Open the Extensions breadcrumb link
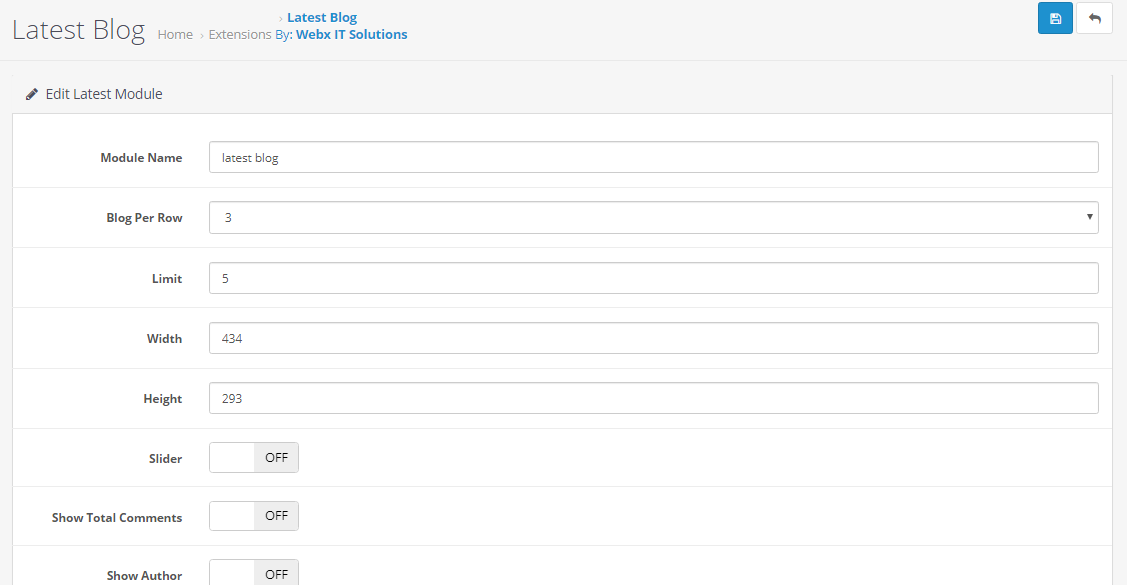The height and width of the screenshot is (585, 1127). [240, 34]
